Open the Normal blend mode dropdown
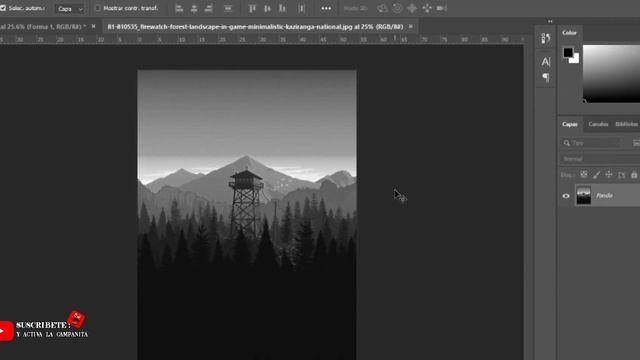This screenshot has height=360, width=640. coord(599,159)
